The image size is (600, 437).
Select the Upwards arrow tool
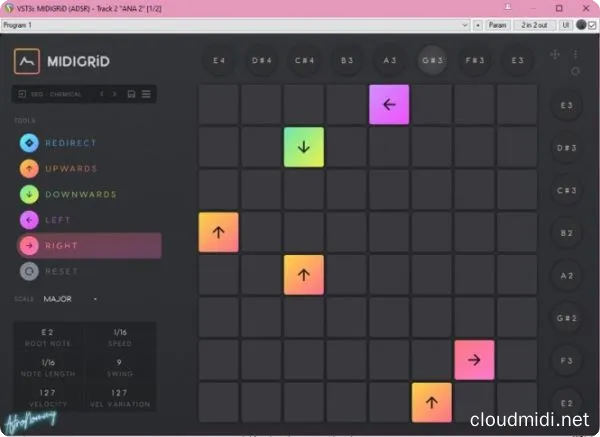28,169
